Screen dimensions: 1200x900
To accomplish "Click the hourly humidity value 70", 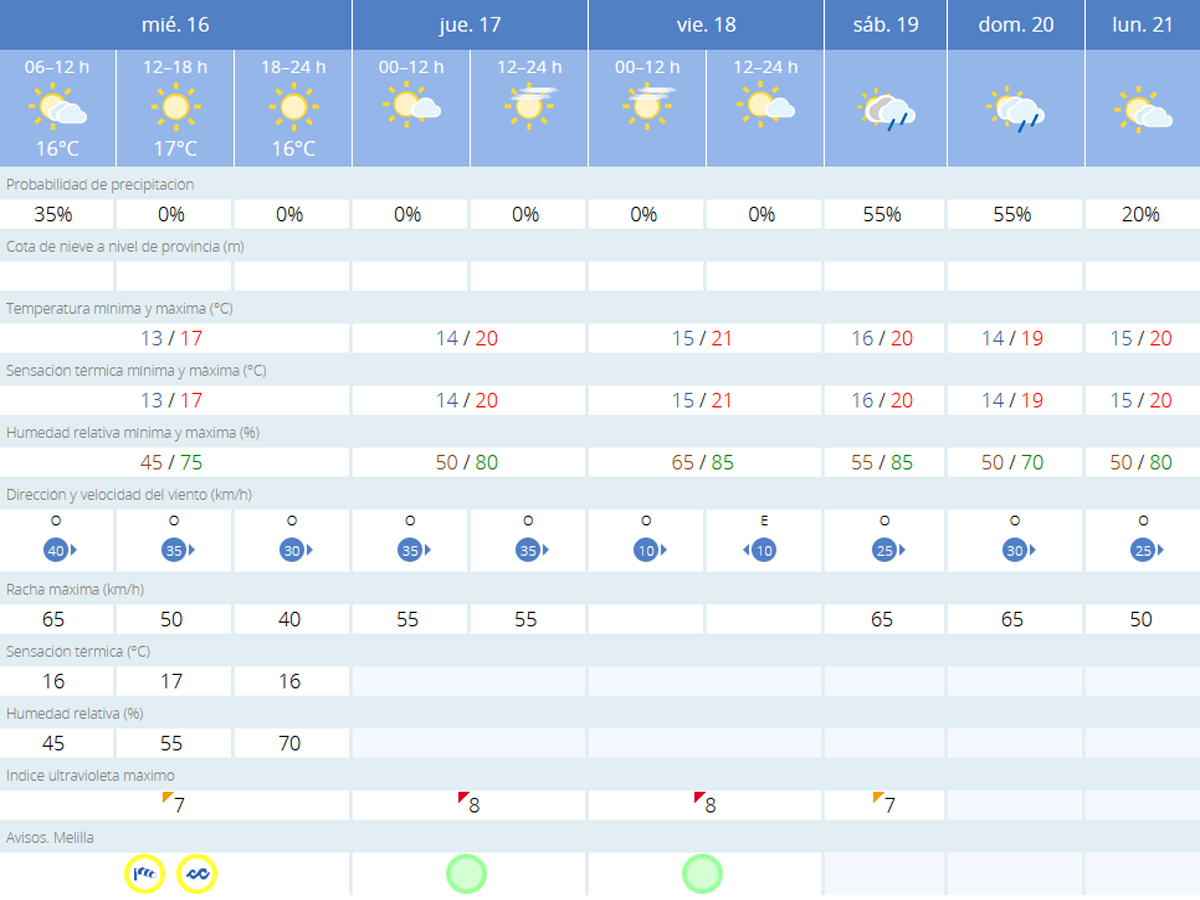I will pos(289,743).
